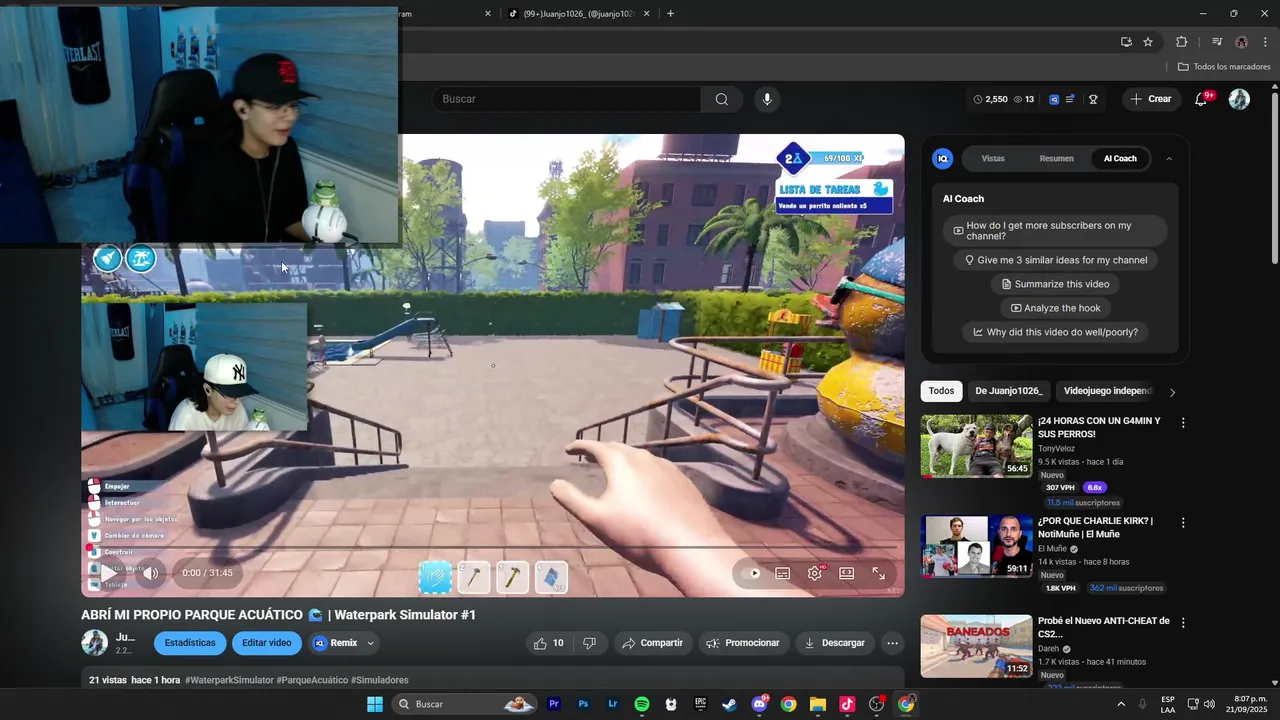Screen dimensions: 1280x720
Task: Click the Promocionar button
Action: pos(743,643)
